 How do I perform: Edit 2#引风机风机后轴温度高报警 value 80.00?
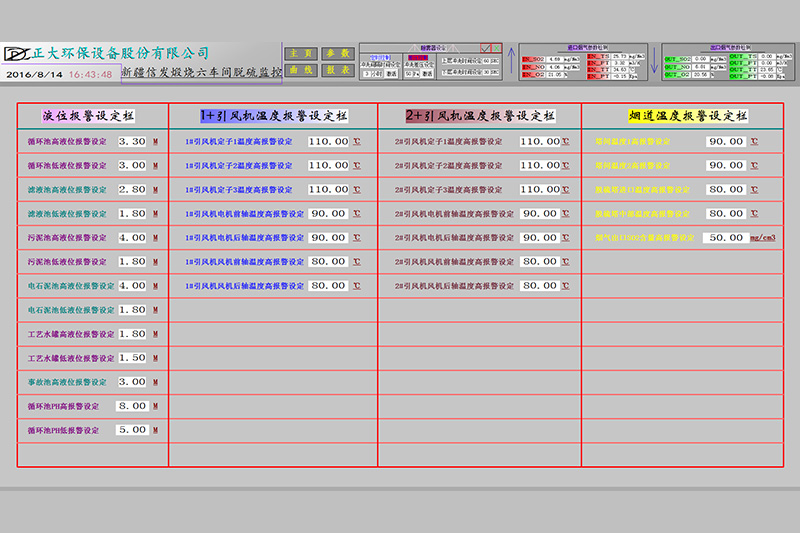(540, 286)
